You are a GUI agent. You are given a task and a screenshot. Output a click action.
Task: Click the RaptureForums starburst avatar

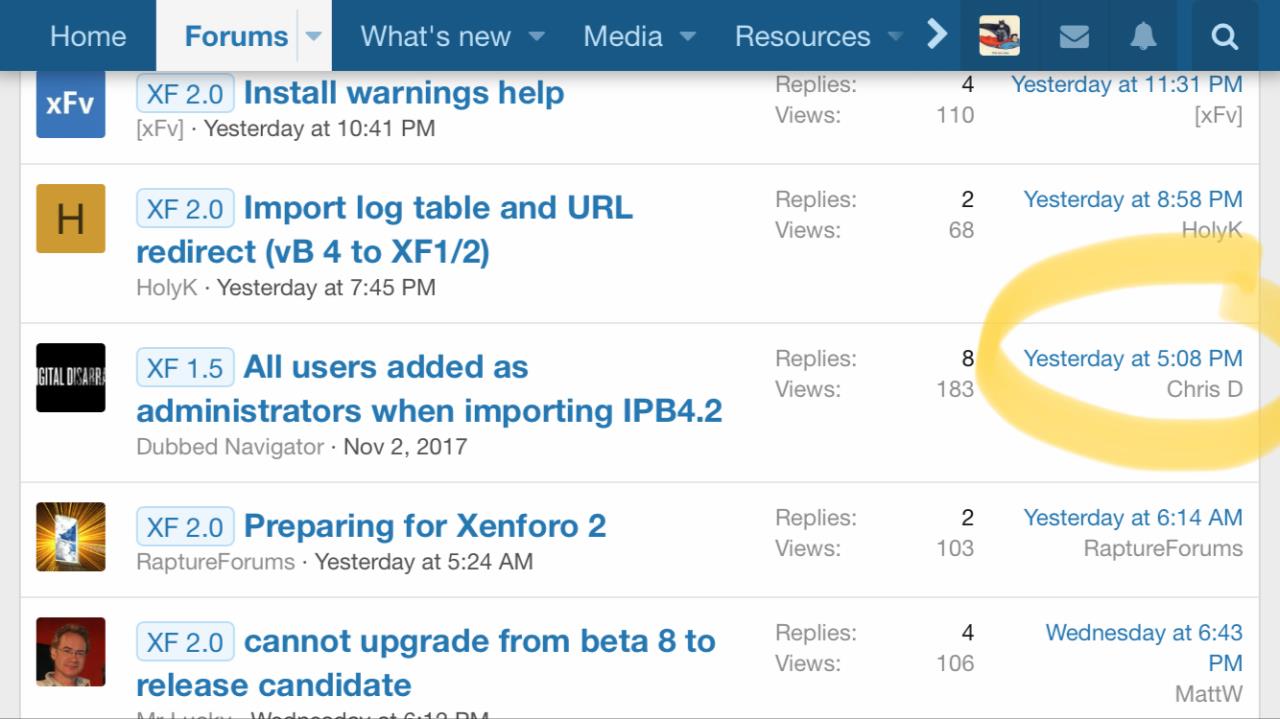pos(70,536)
